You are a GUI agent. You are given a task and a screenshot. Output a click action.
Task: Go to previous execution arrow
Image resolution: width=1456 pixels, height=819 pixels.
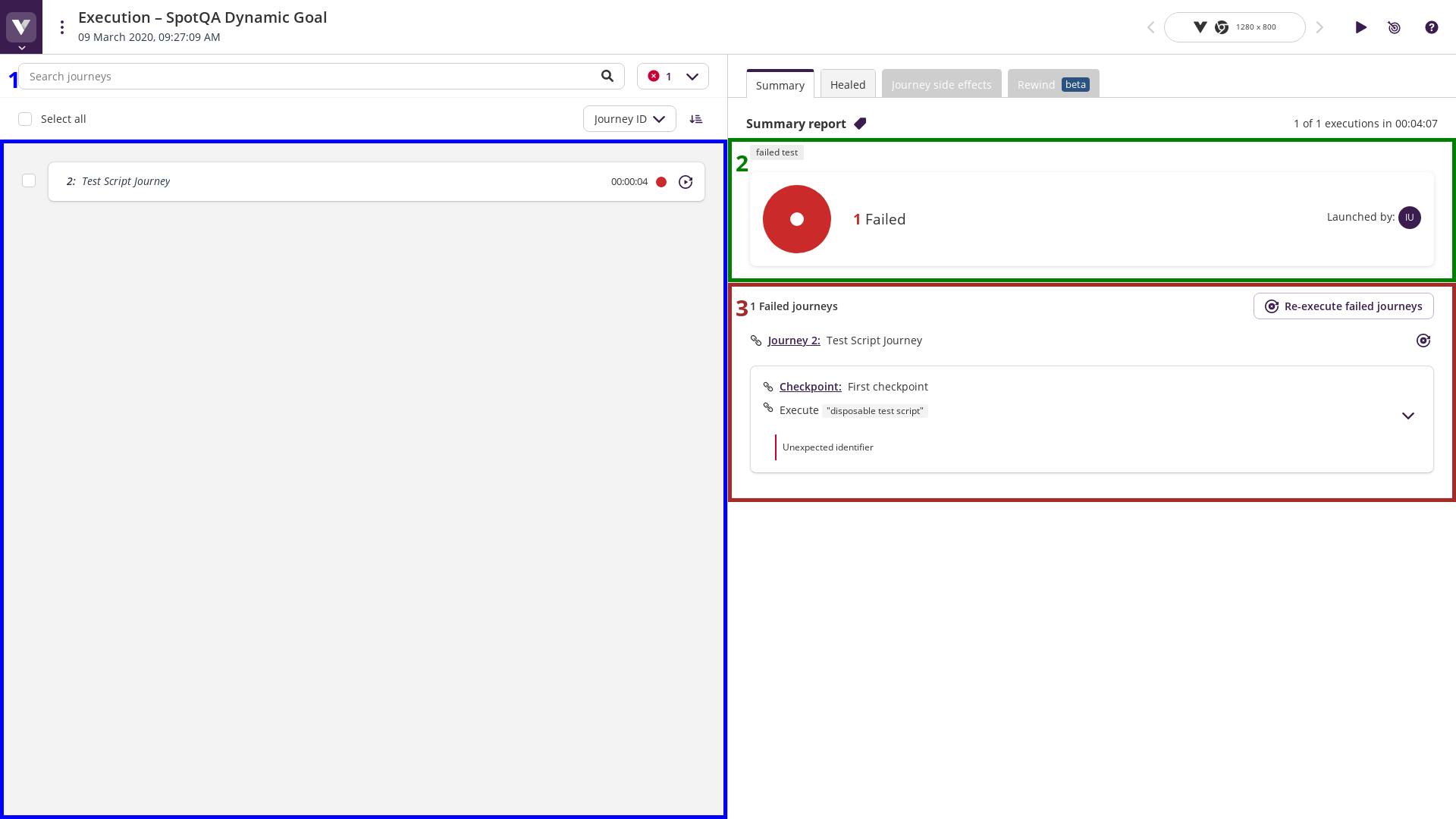tap(1150, 27)
